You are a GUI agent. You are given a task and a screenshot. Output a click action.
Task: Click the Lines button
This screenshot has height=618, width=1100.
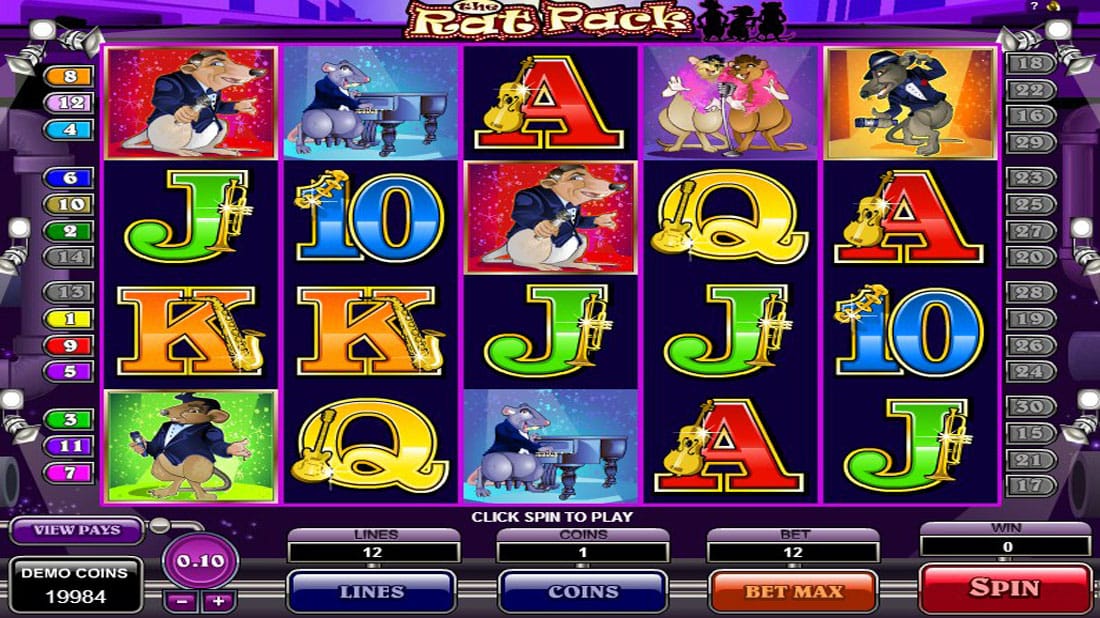click(x=372, y=591)
